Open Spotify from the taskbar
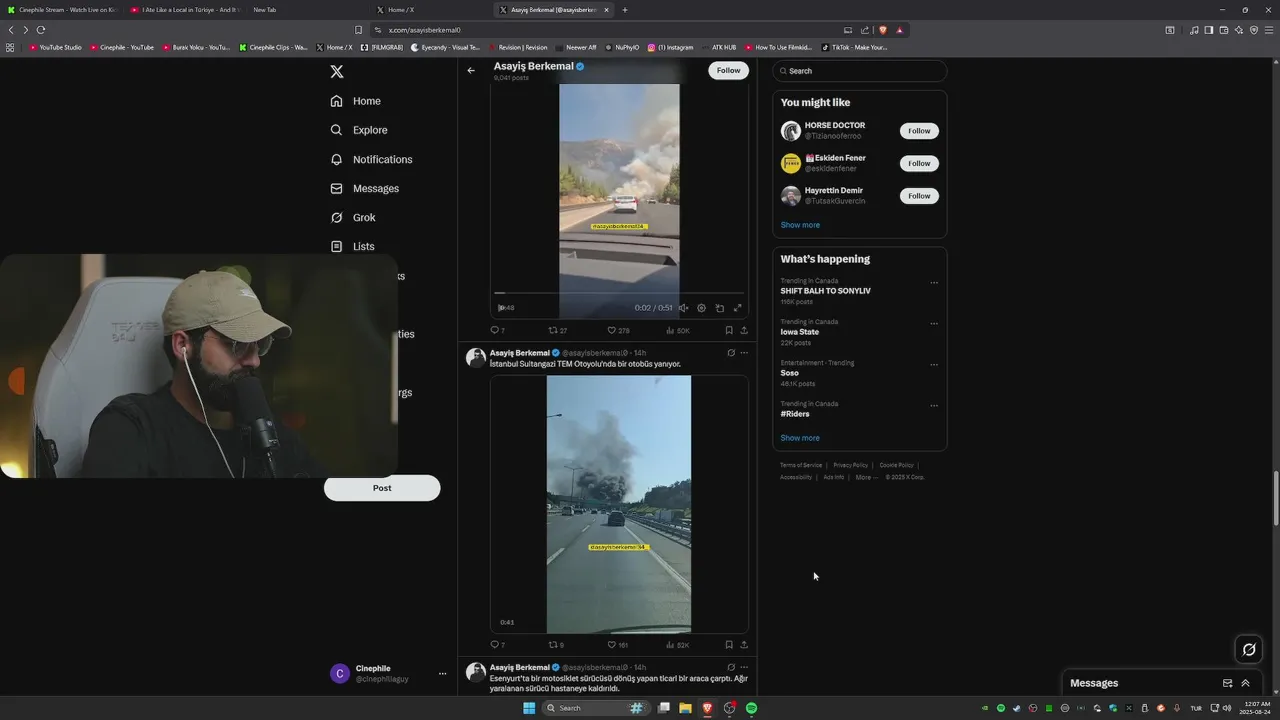1280x720 pixels. 751,708
